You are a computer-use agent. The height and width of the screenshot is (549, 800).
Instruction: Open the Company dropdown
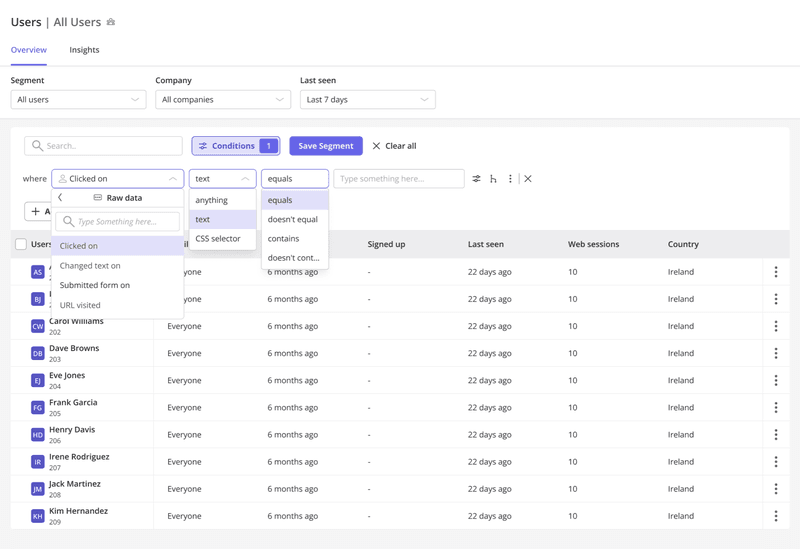pyautogui.click(x=223, y=100)
